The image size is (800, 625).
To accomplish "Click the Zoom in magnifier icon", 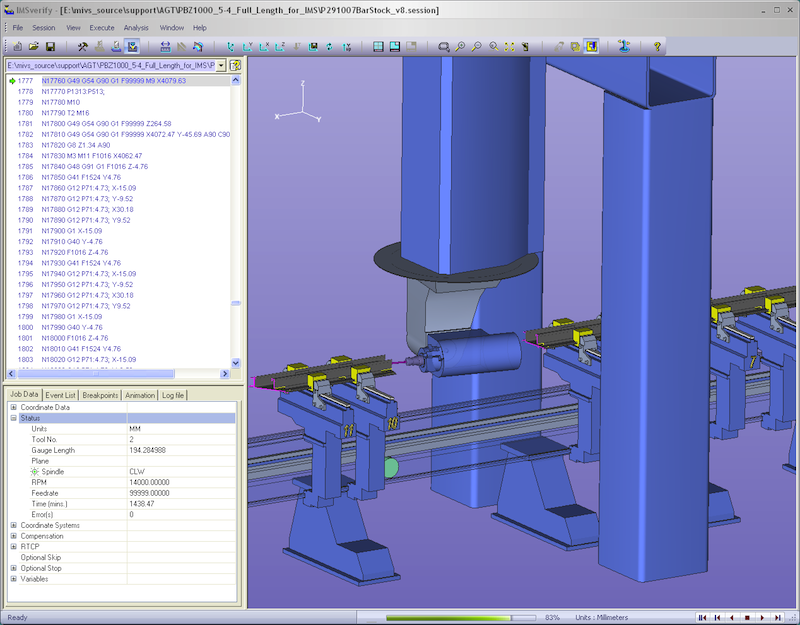I will [x=461, y=46].
